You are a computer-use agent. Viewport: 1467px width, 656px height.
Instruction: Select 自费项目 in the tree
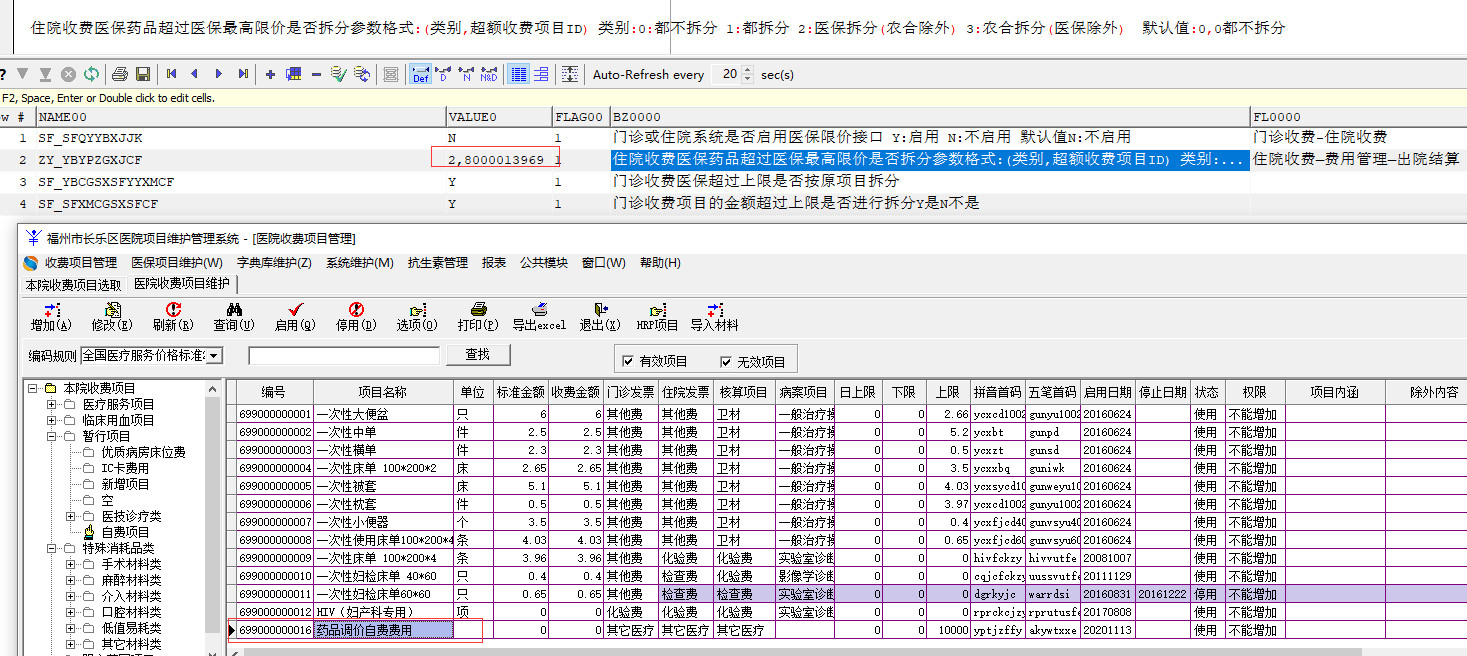[125, 532]
